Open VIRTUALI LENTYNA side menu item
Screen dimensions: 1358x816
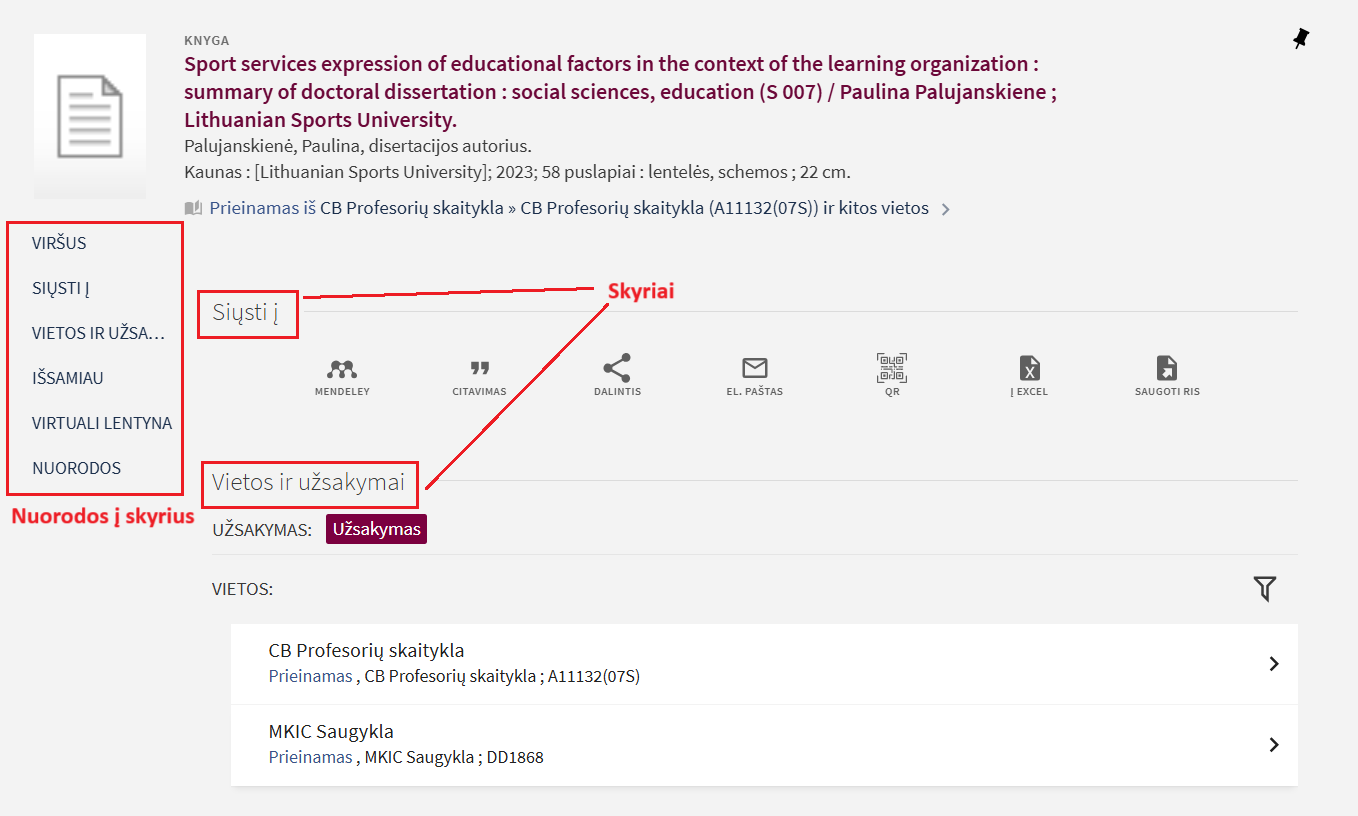pyautogui.click(x=102, y=423)
